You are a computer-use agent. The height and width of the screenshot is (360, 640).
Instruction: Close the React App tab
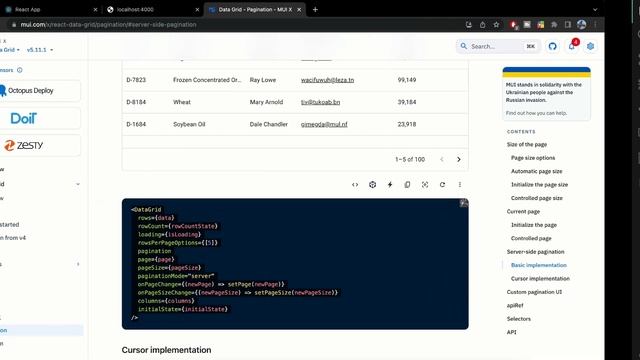point(95,9)
